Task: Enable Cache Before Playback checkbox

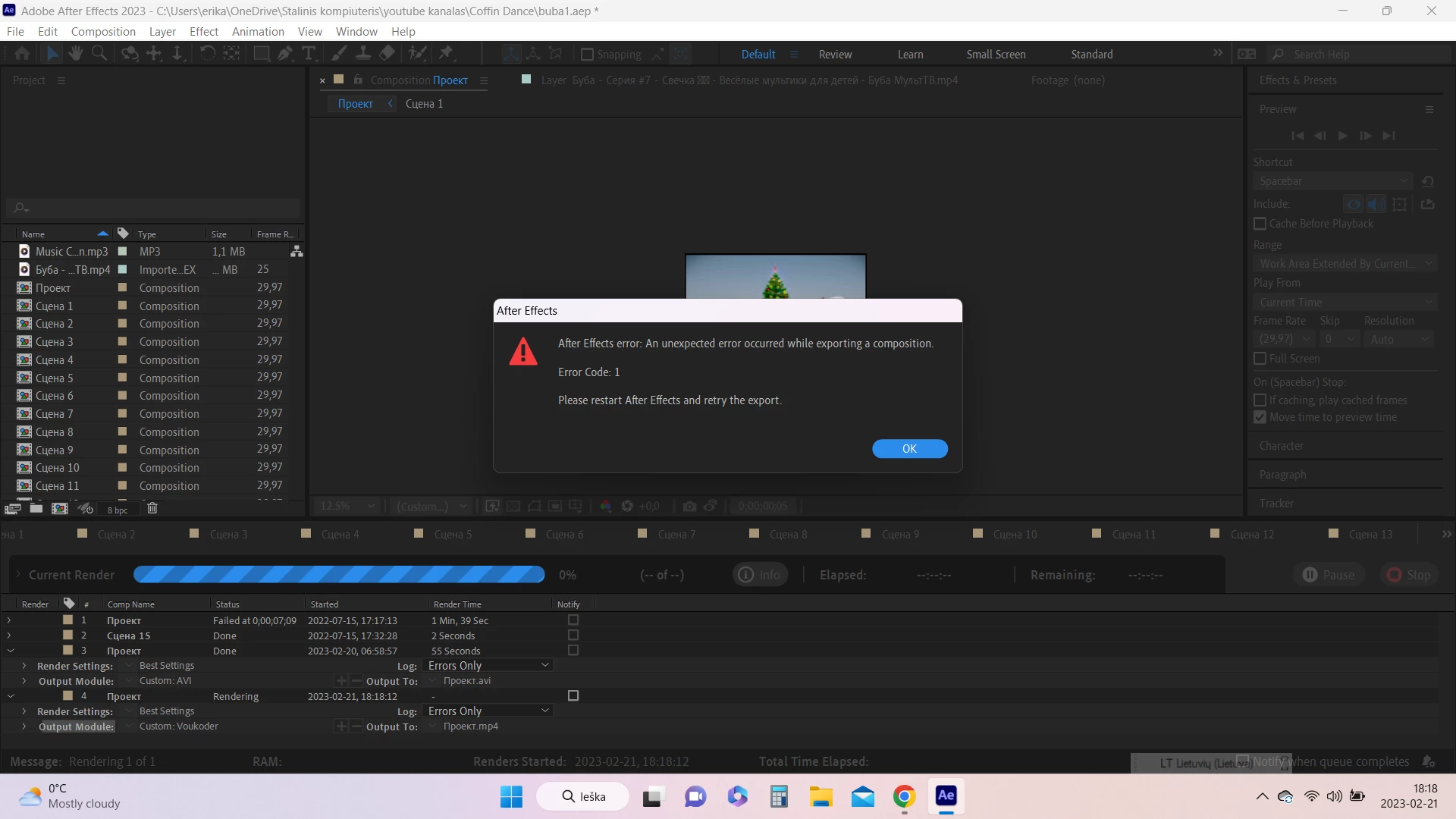Action: click(1260, 224)
